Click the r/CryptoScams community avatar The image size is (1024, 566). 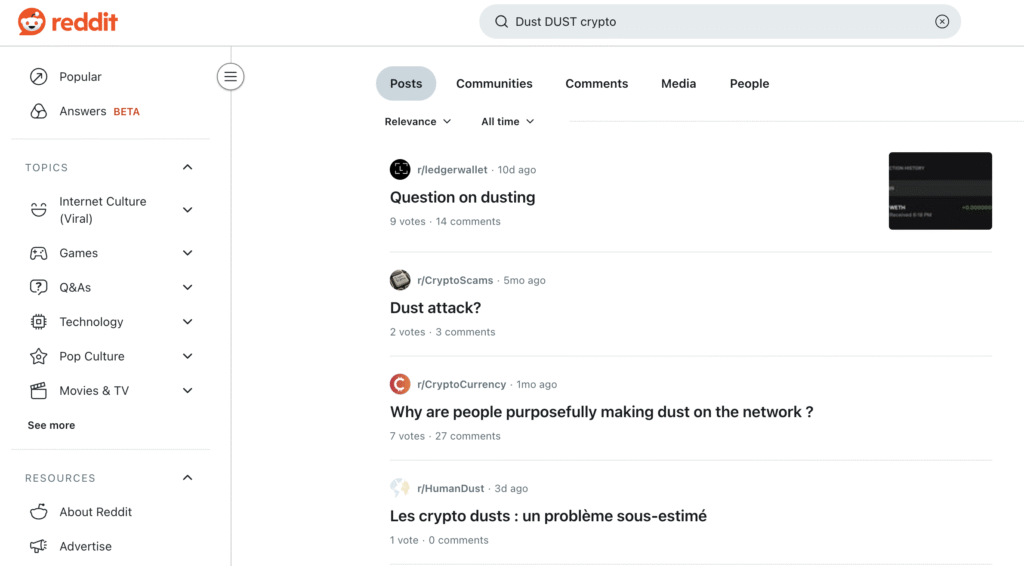pyautogui.click(x=400, y=280)
